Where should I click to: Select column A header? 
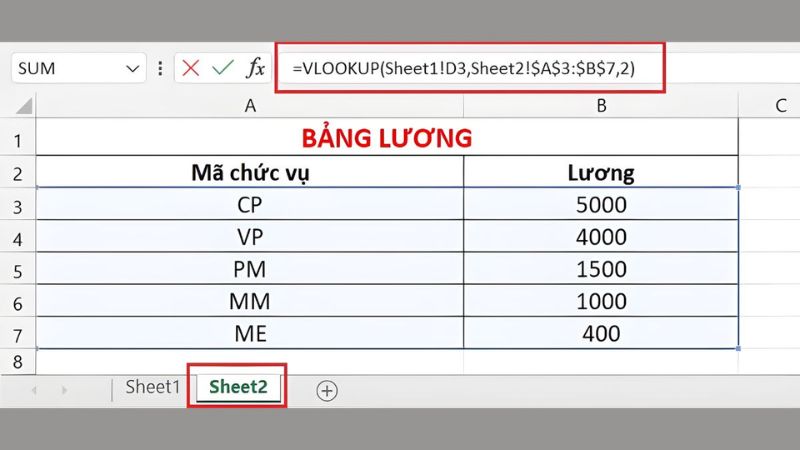tap(250, 106)
